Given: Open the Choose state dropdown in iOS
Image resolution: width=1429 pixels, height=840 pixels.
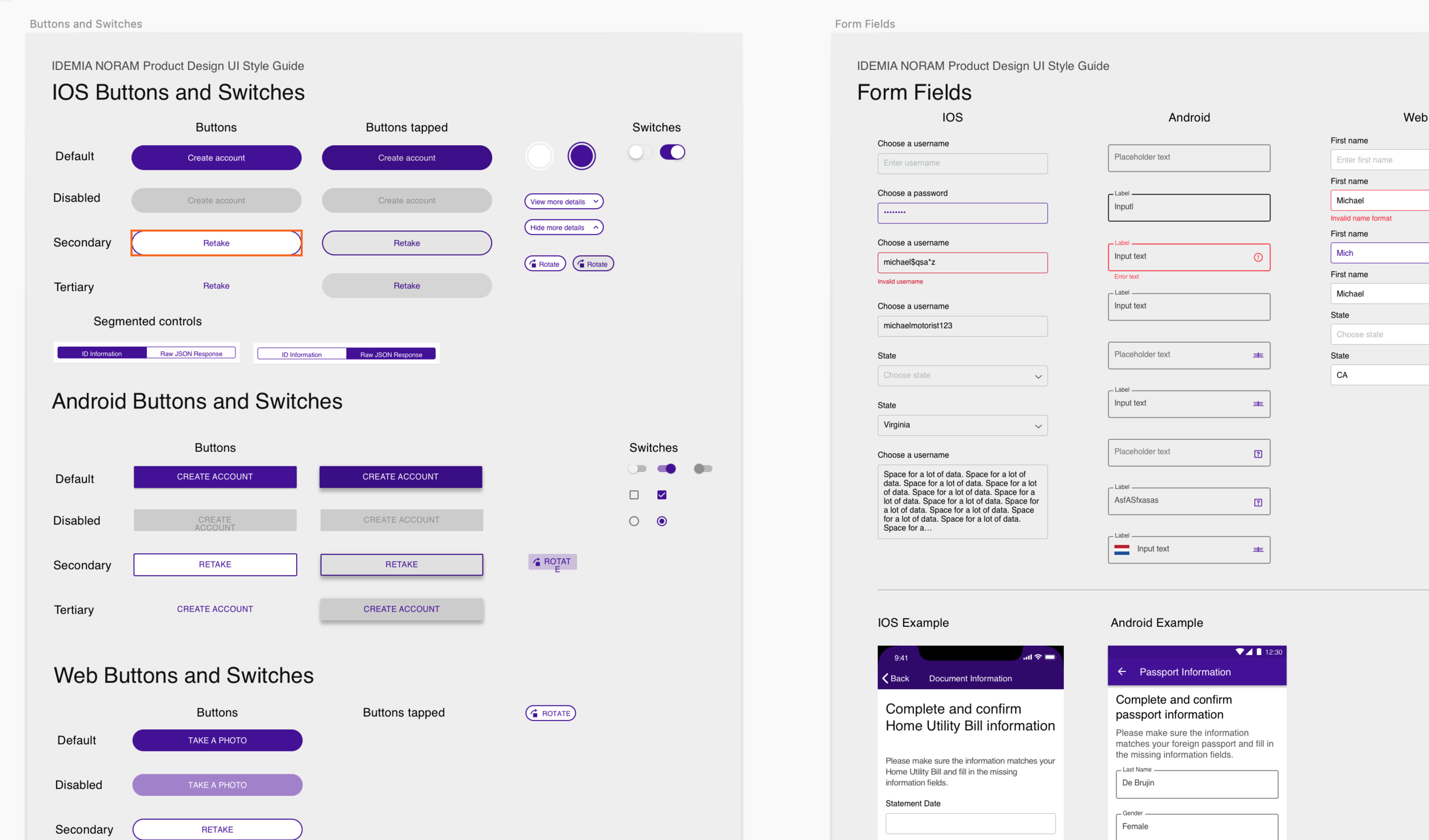Looking at the screenshot, I should (962, 375).
